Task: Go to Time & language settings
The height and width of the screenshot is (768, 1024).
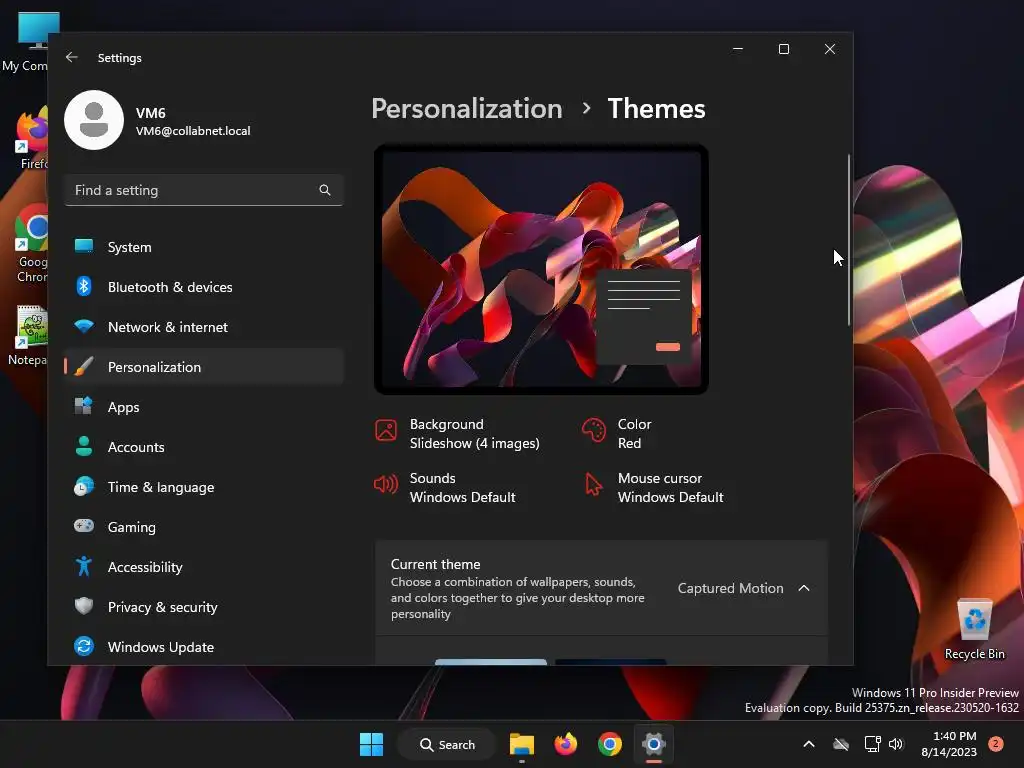Action: click(204, 487)
